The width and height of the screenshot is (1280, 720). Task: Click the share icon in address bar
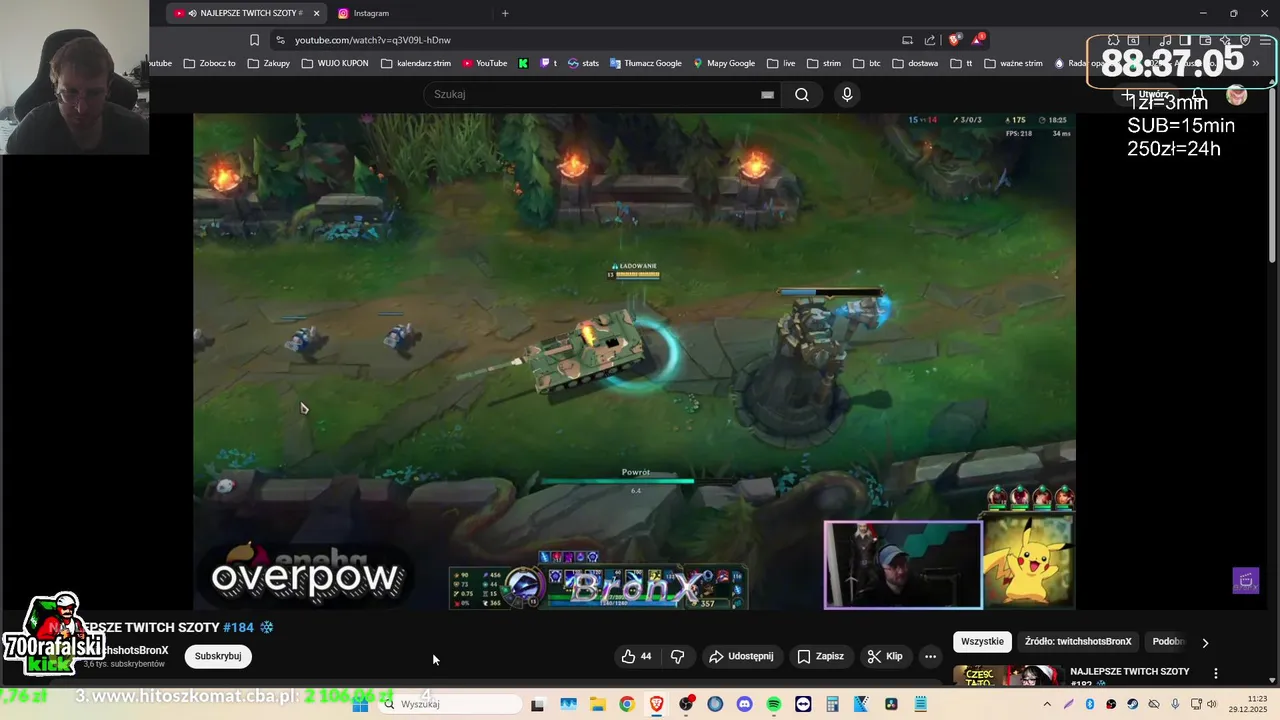(x=930, y=40)
